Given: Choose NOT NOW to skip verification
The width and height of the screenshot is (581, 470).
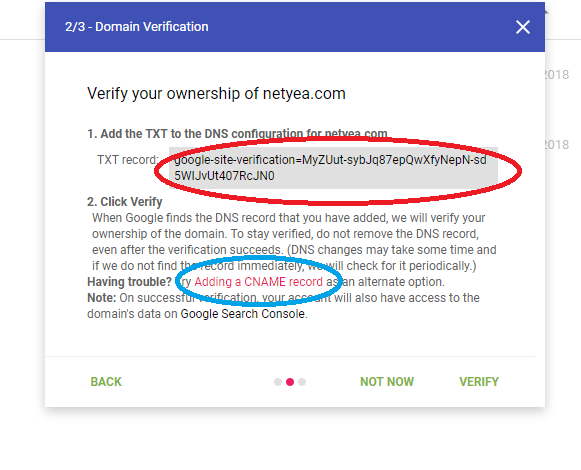Looking at the screenshot, I should tap(387, 381).
